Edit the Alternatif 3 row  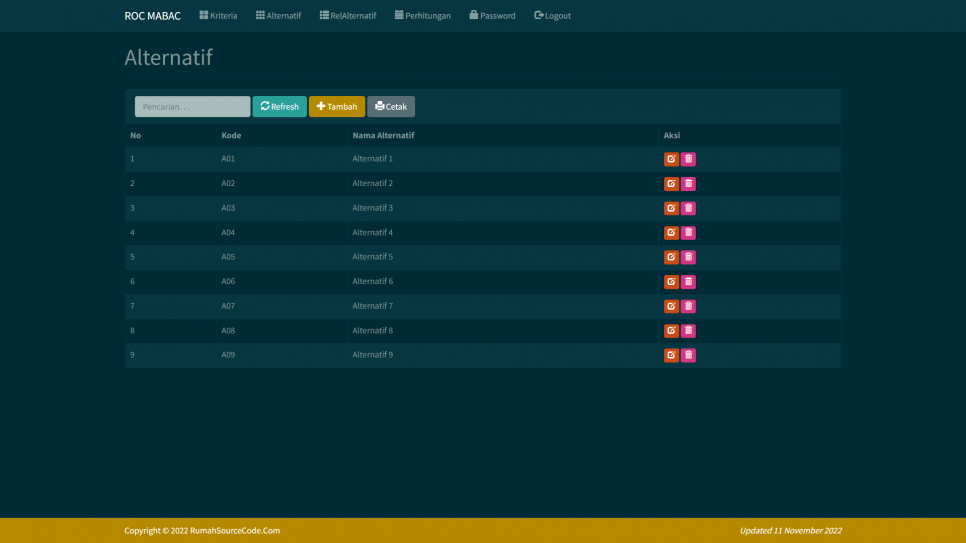click(x=671, y=208)
